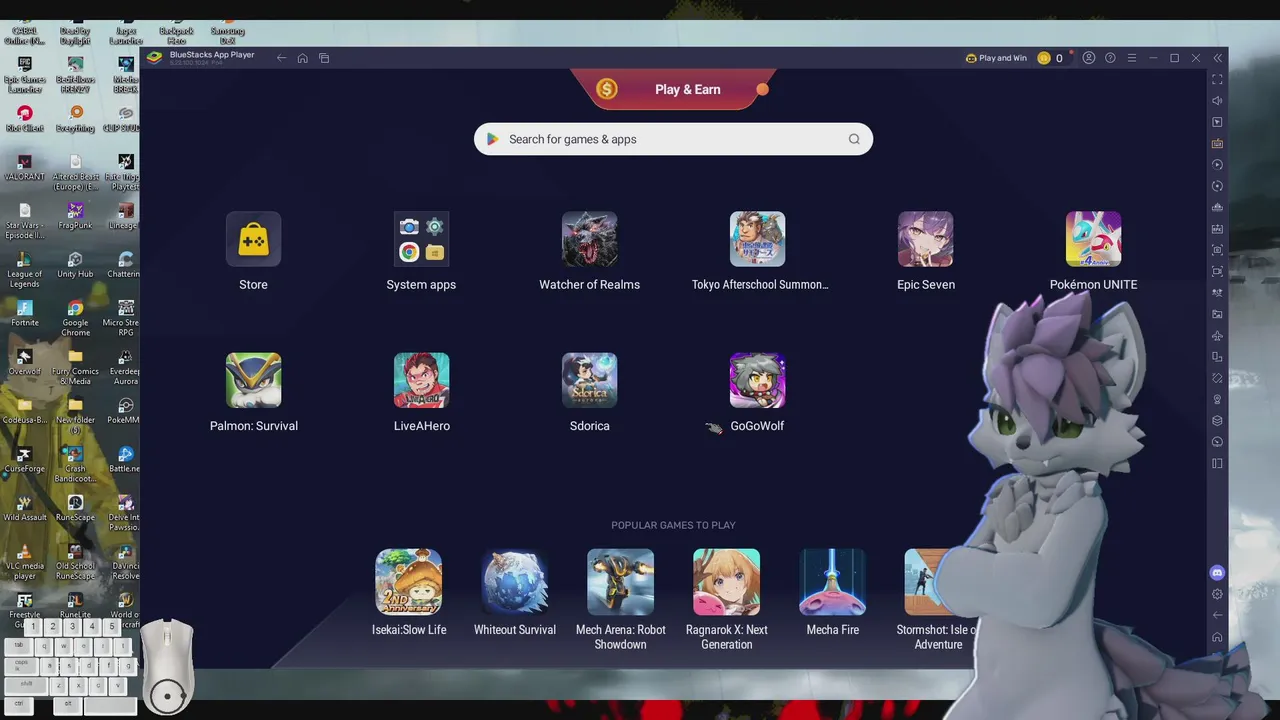1280x720 pixels.
Task: Click the POPULAR GAMES TO PLAY heading
Action: [x=673, y=525]
